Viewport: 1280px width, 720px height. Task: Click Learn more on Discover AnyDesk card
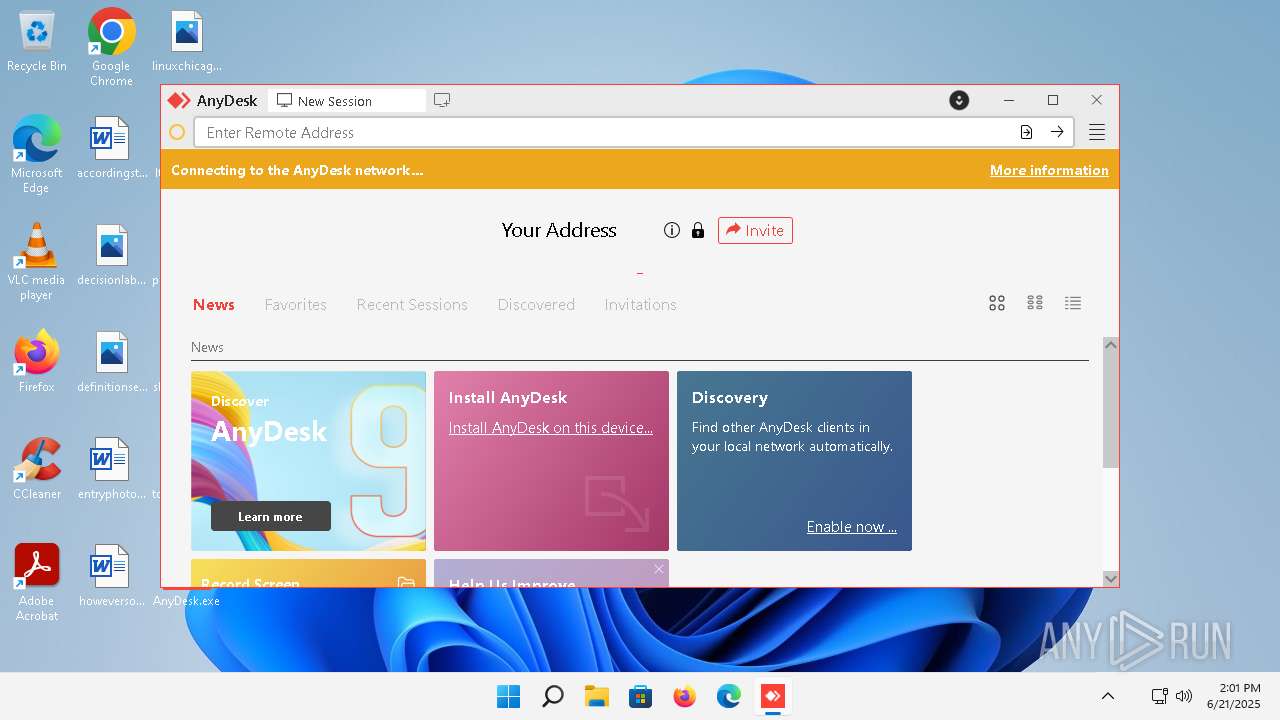[x=270, y=516]
